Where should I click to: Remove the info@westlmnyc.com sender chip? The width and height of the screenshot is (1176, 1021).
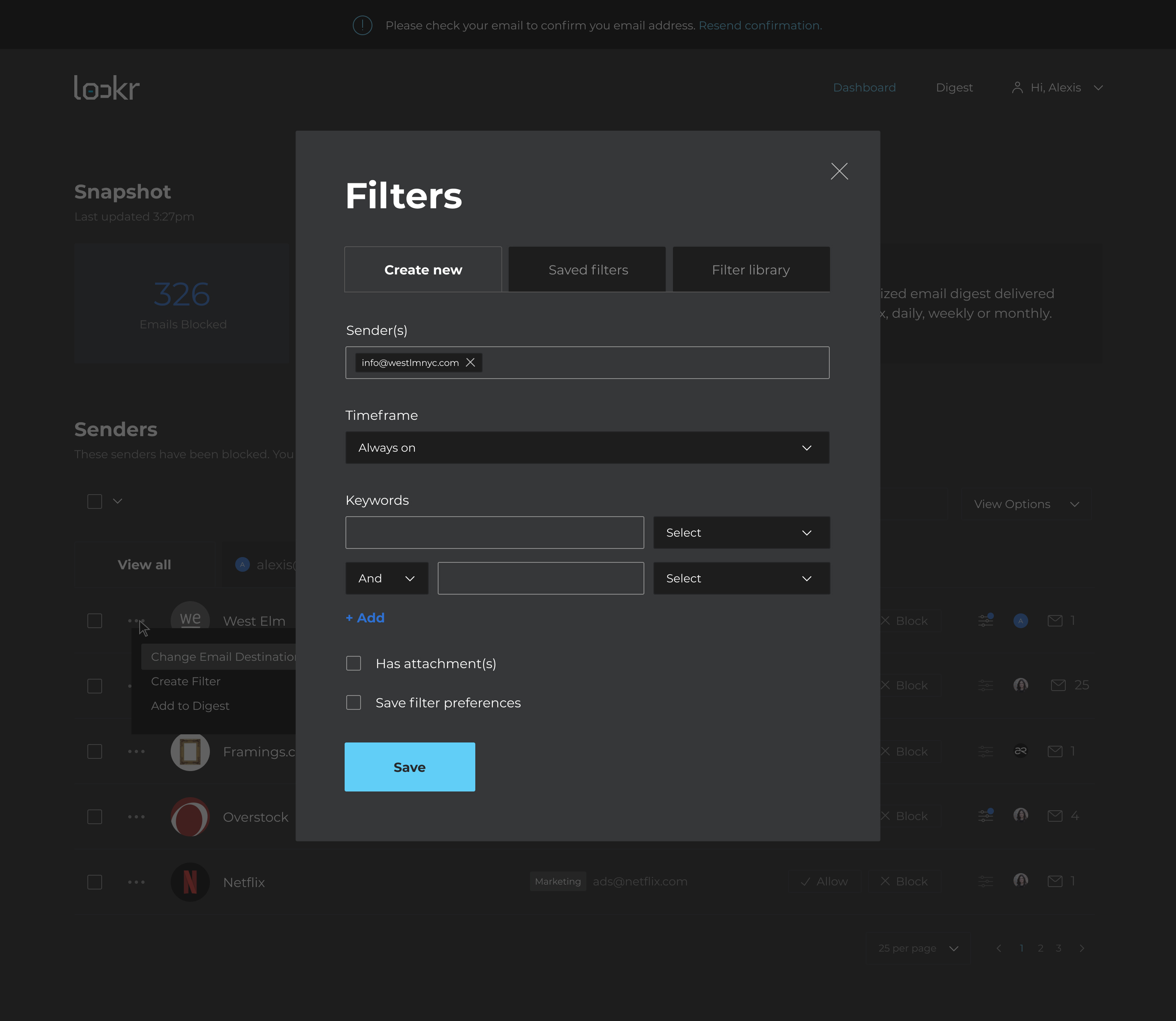click(x=470, y=362)
